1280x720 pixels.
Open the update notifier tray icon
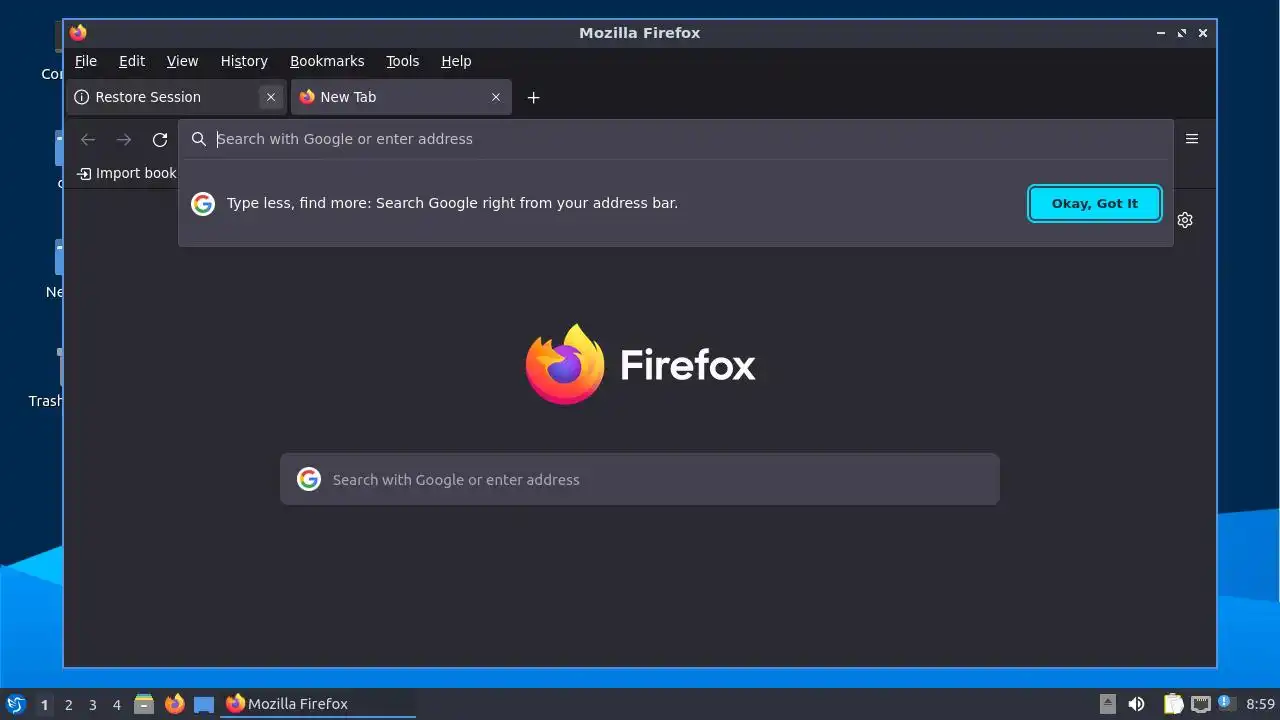click(x=1226, y=703)
